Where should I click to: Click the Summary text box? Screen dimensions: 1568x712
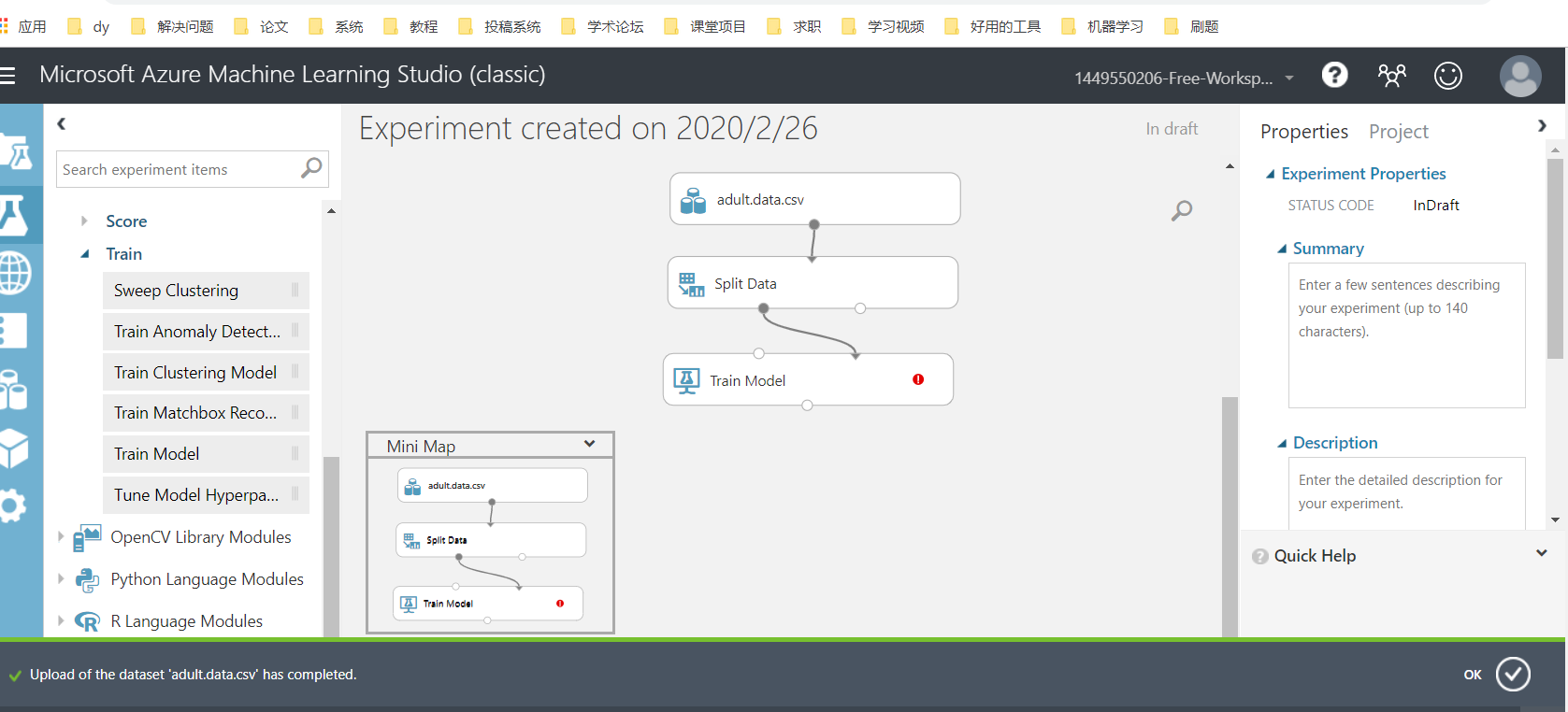(1406, 335)
